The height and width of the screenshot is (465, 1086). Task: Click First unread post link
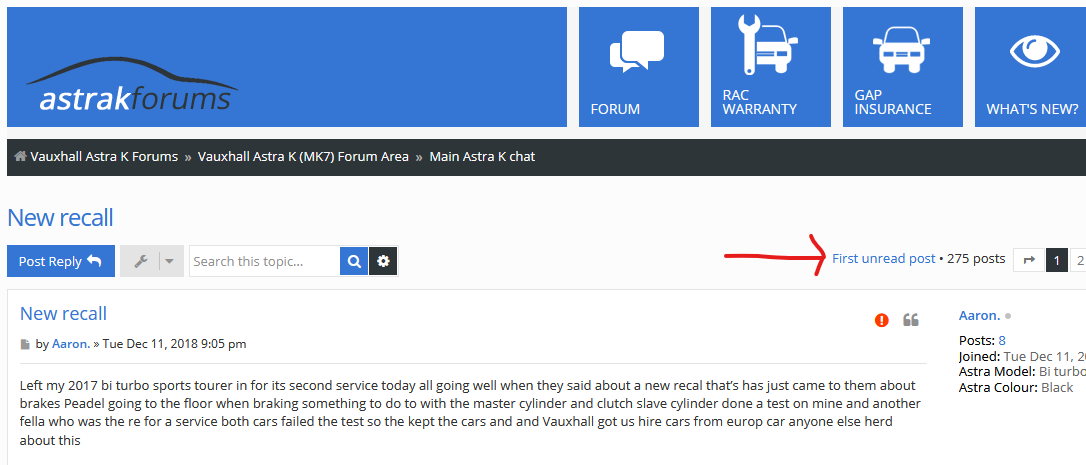884,258
